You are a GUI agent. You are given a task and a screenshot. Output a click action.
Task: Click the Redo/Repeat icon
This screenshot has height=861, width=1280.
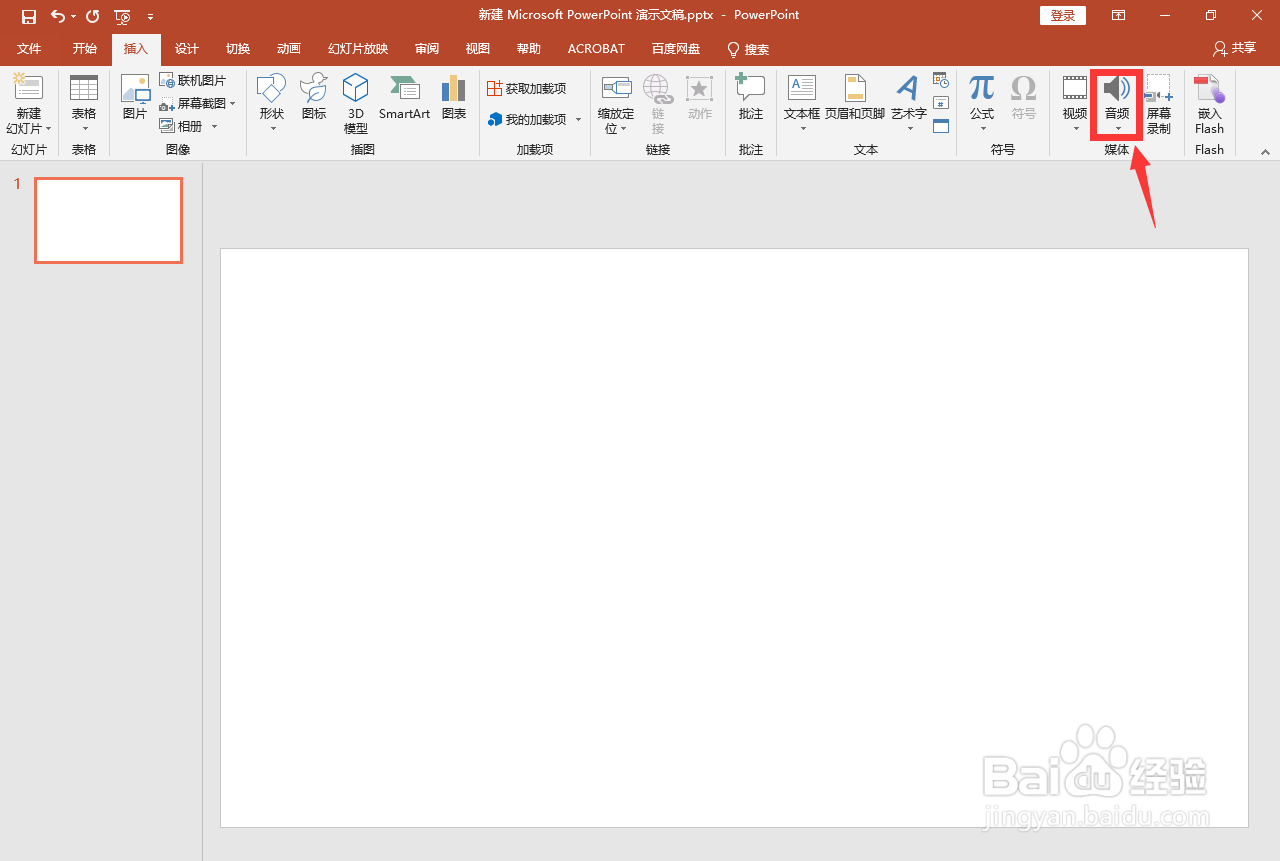click(x=93, y=16)
